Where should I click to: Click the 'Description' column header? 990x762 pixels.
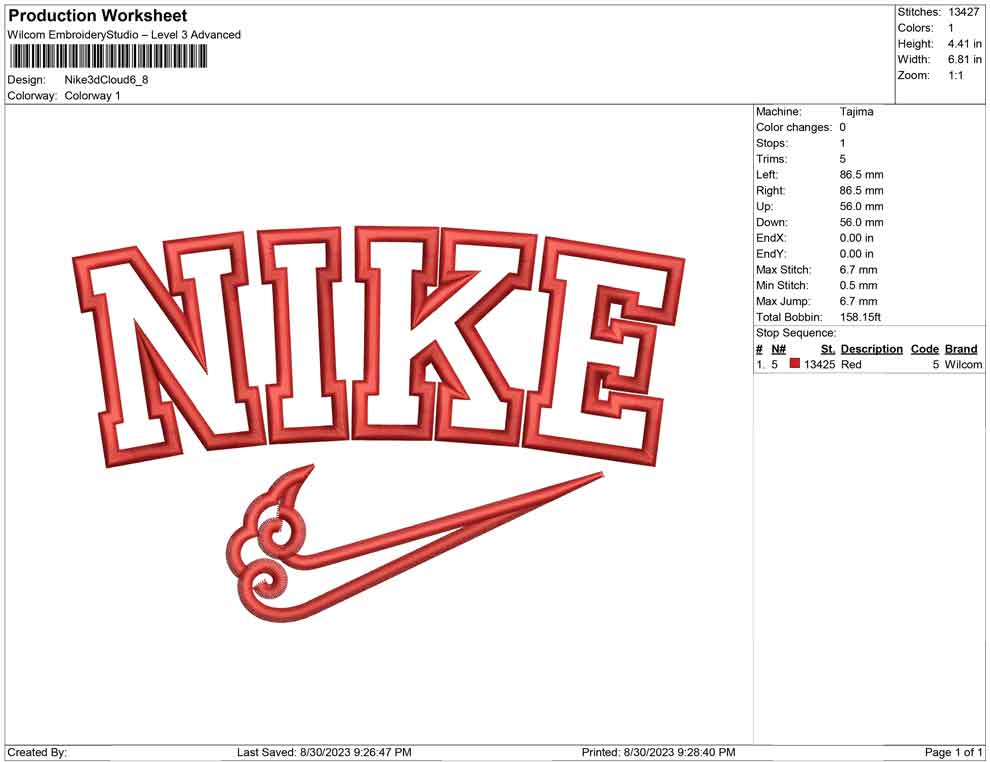tap(871, 348)
